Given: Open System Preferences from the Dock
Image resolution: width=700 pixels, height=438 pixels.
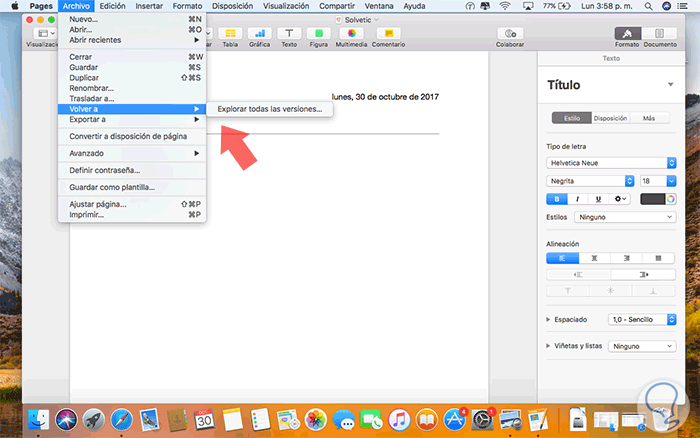Looking at the screenshot, I should point(482,420).
